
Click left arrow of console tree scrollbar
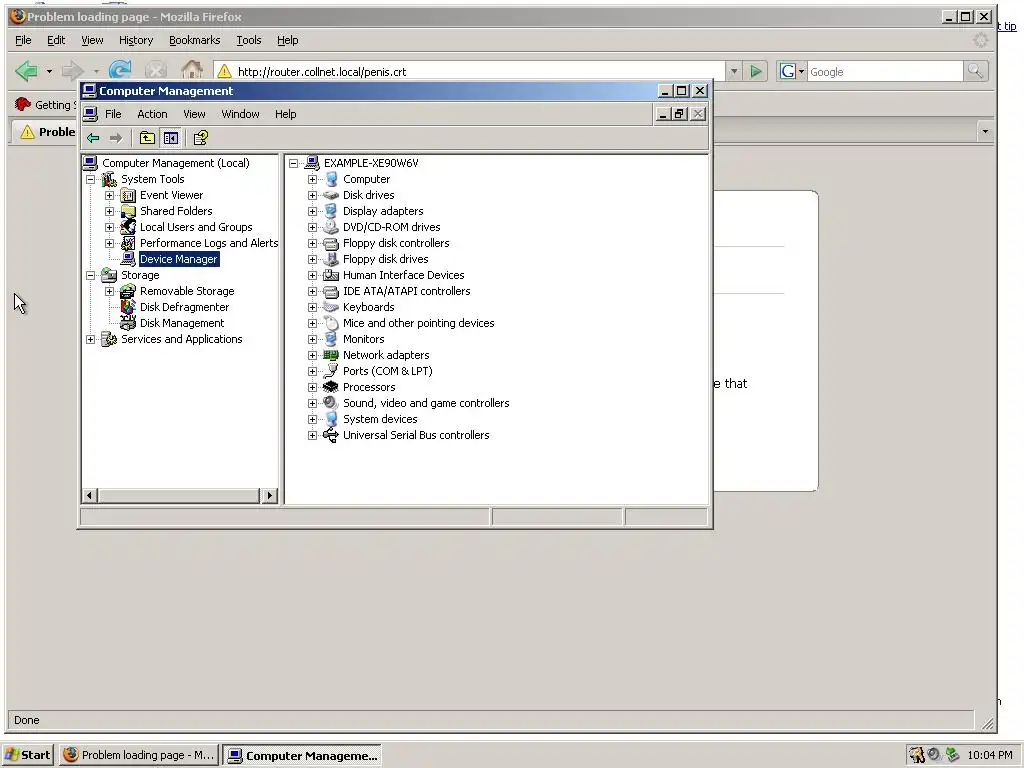click(90, 496)
